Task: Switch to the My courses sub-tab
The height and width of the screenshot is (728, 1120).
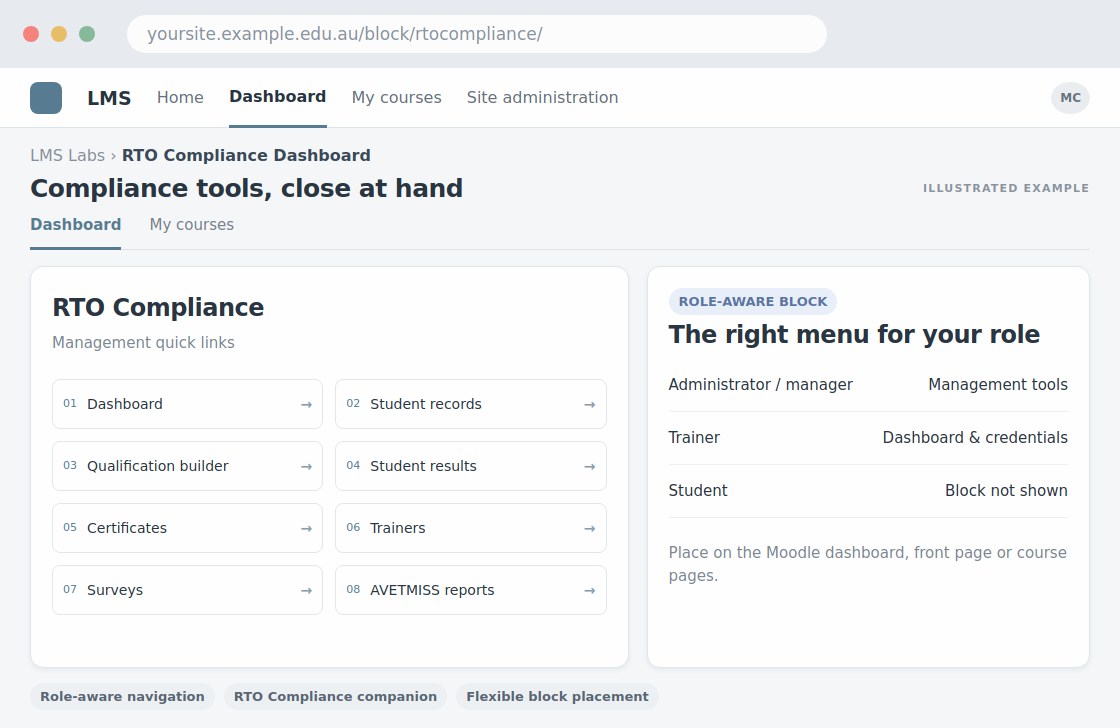Action: [191, 224]
